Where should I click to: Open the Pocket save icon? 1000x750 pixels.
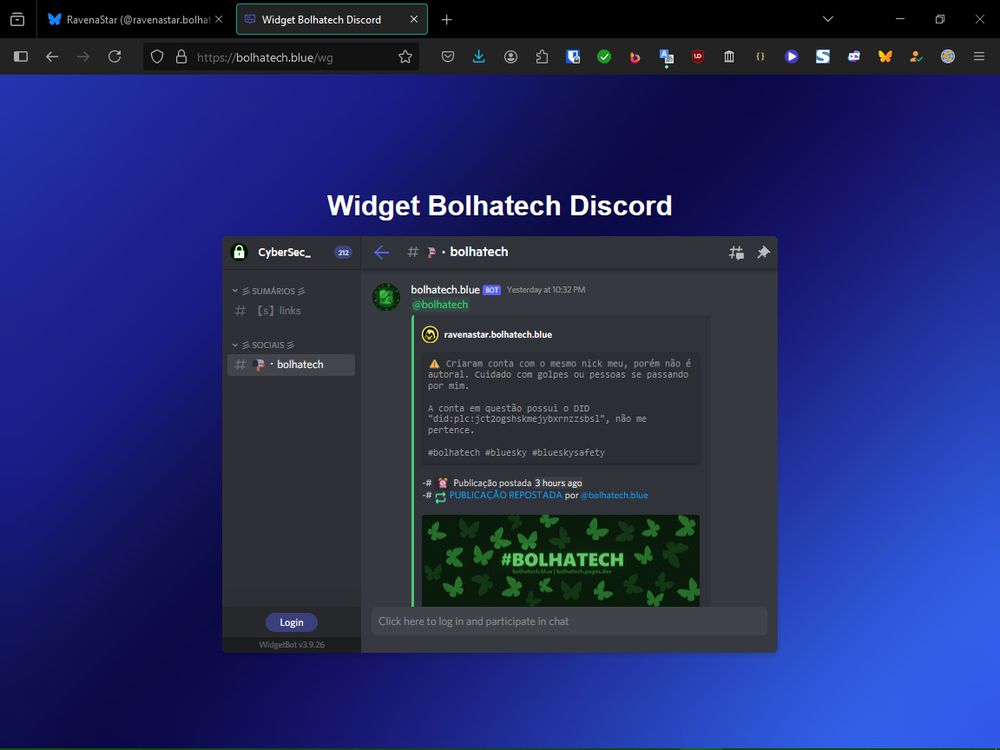point(448,57)
